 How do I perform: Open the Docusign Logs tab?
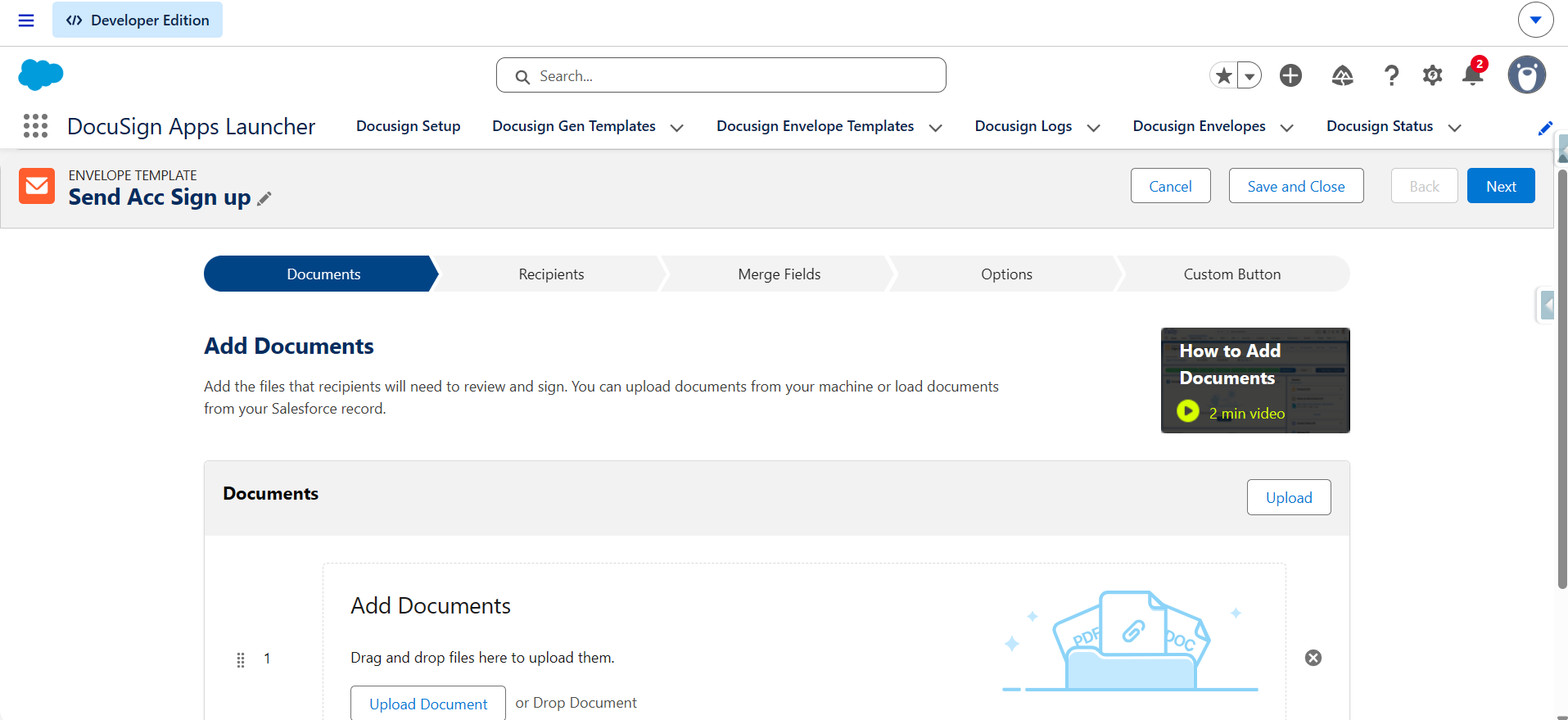[1023, 126]
